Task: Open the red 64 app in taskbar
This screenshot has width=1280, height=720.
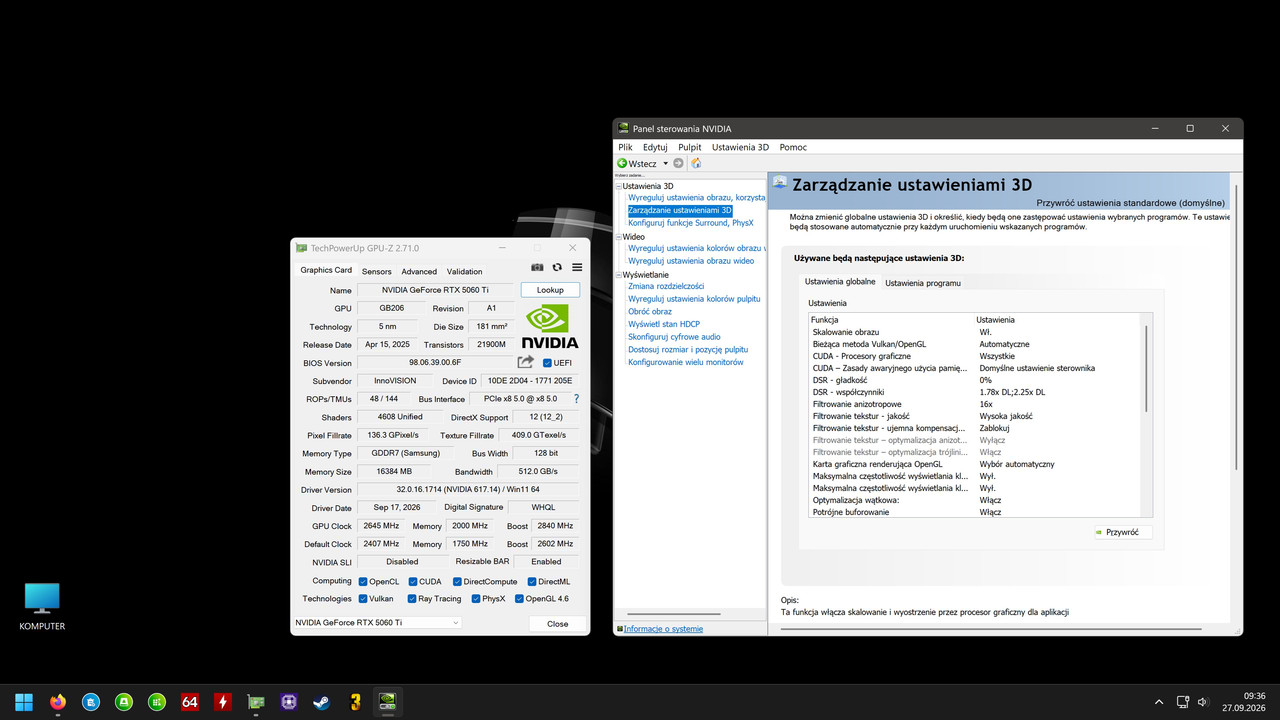Action: click(190, 702)
